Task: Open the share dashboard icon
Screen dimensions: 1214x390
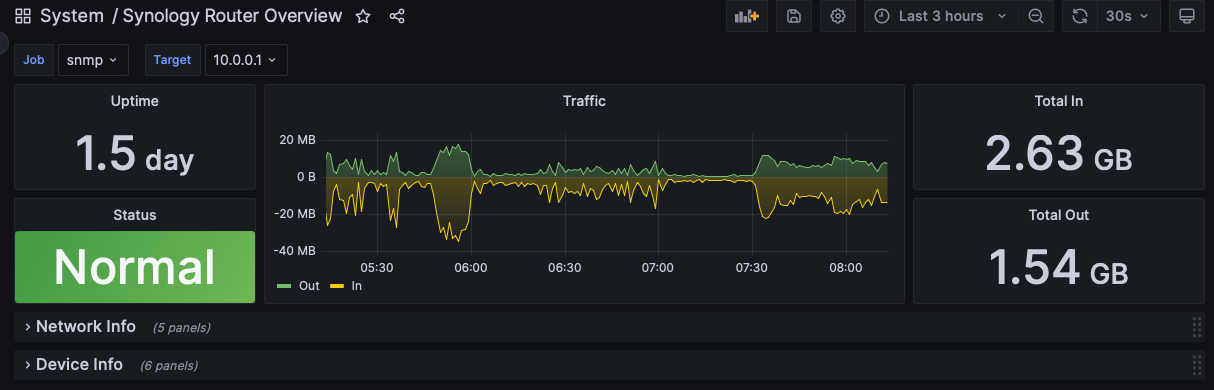Action: 397,16
